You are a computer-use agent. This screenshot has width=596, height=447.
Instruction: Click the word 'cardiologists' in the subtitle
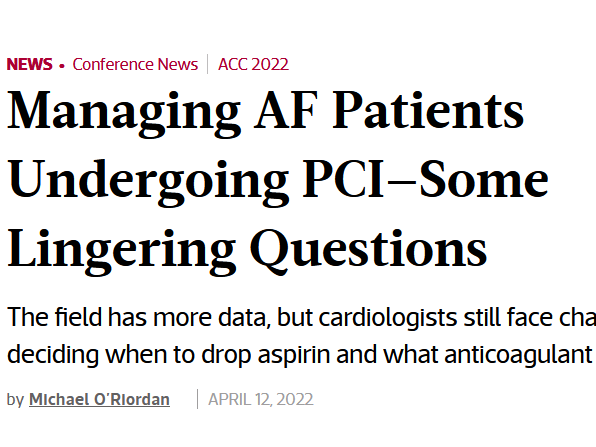(x=388, y=317)
